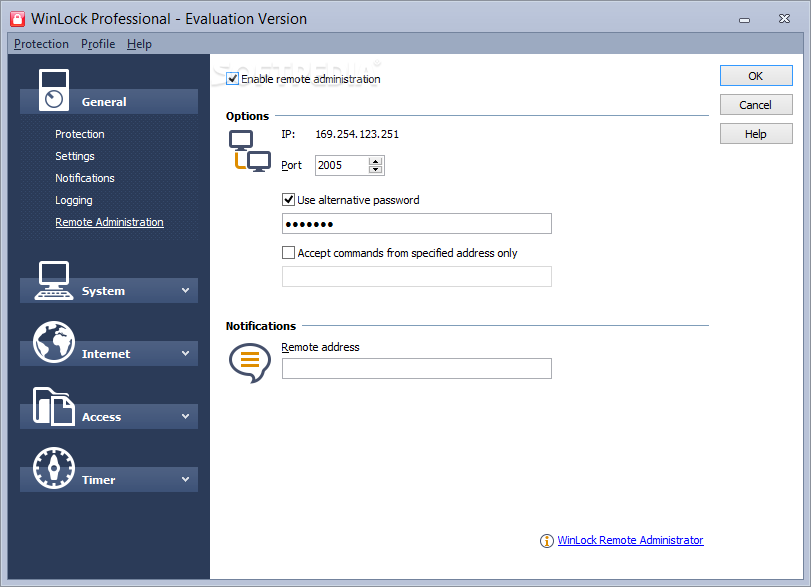
Task: Select Settings in the sidebar
Action: point(74,156)
